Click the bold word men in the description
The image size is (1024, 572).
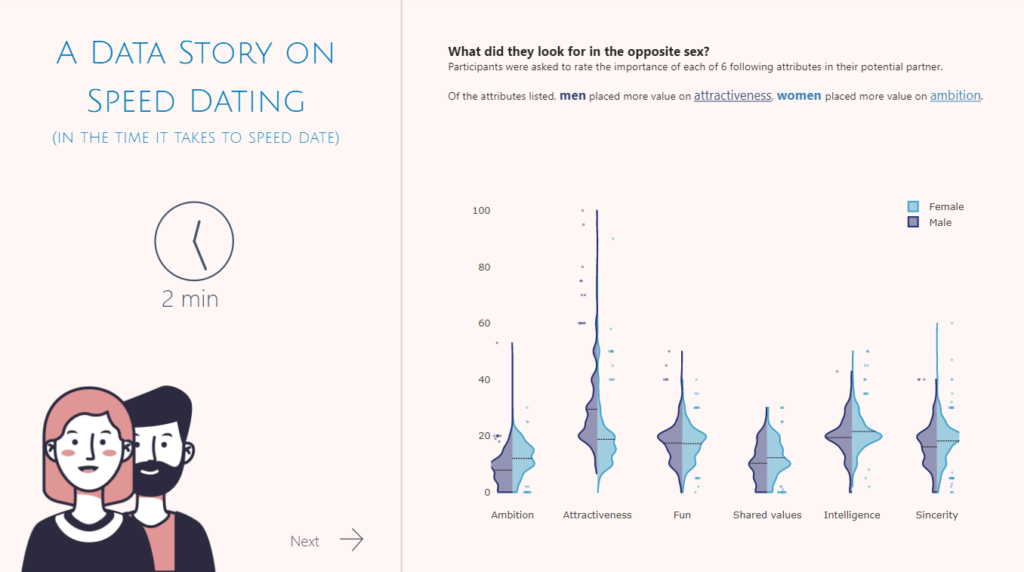tap(572, 96)
